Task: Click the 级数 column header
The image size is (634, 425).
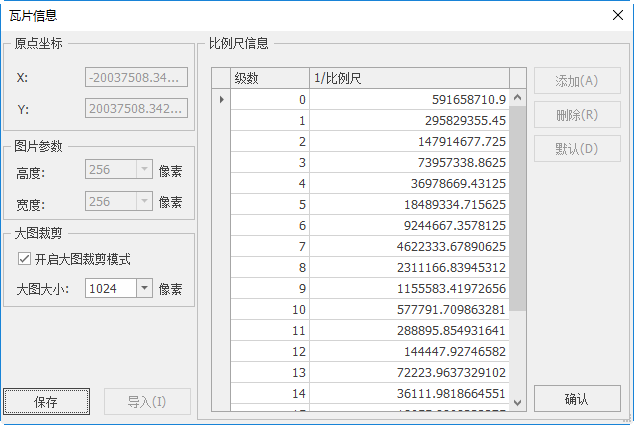Action: point(270,78)
